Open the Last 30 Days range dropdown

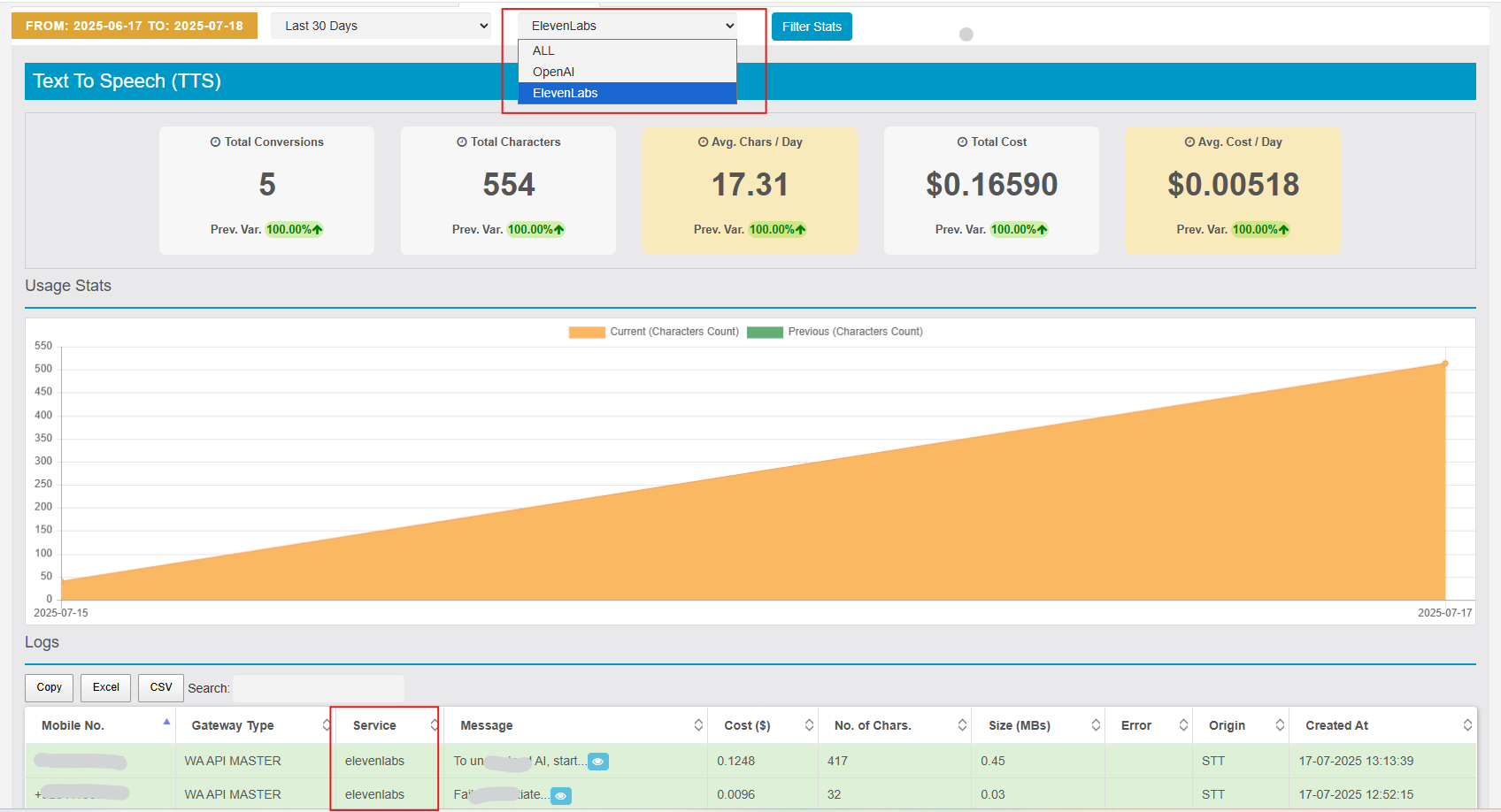(381, 26)
